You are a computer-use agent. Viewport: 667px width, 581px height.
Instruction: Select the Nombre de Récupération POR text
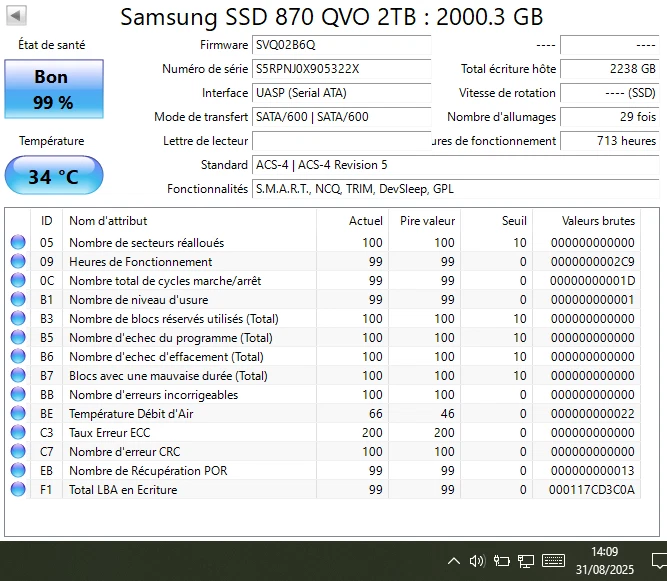point(148,471)
